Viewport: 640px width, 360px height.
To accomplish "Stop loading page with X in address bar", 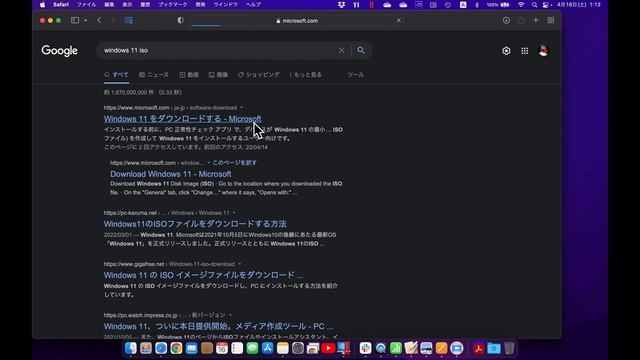I will pyautogui.click(x=399, y=20).
